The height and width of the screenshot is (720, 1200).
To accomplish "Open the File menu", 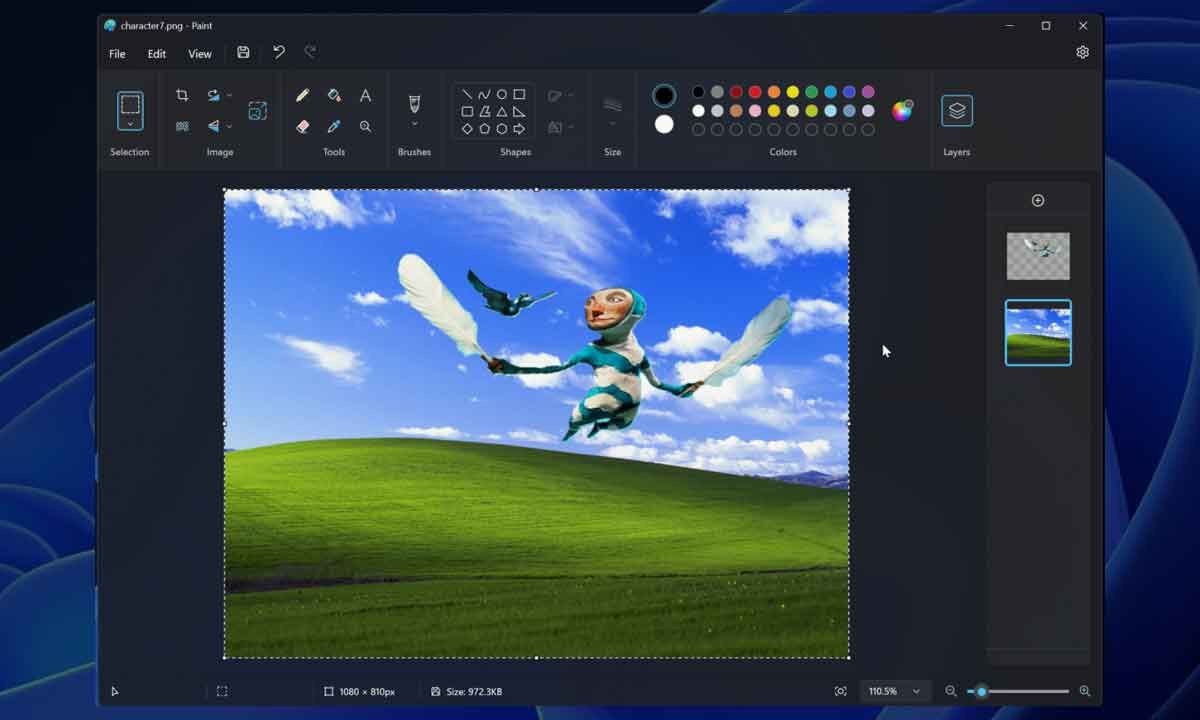I will 116,53.
